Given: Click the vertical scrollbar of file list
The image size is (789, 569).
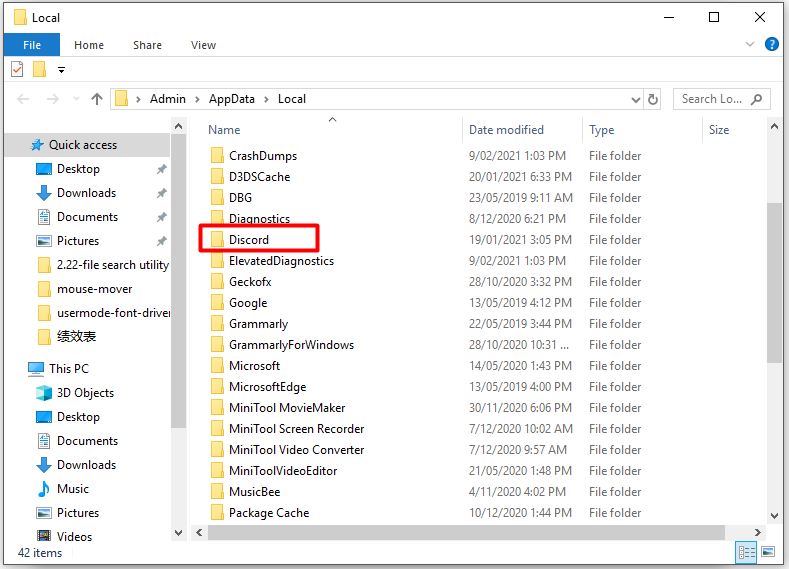Looking at the screenshot, I should click(774, 280).
